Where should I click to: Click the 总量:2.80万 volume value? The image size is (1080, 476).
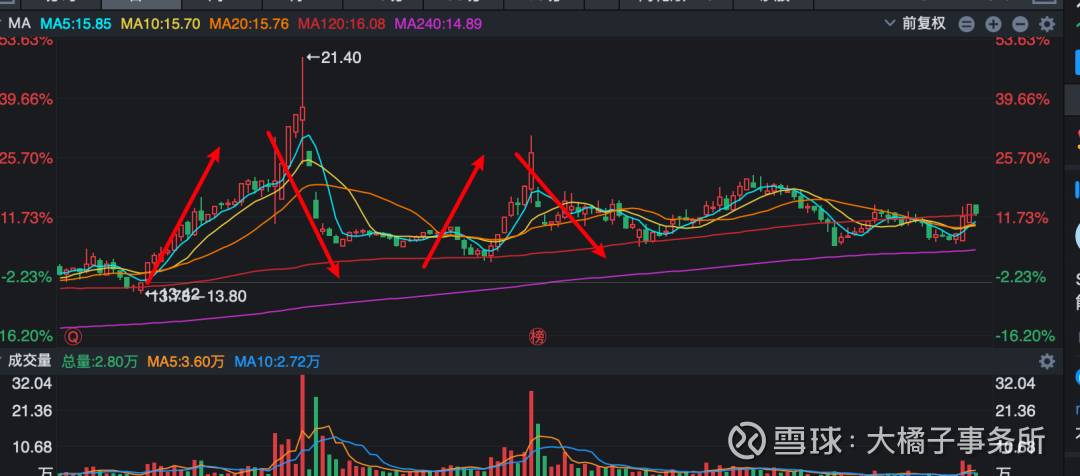100,362
